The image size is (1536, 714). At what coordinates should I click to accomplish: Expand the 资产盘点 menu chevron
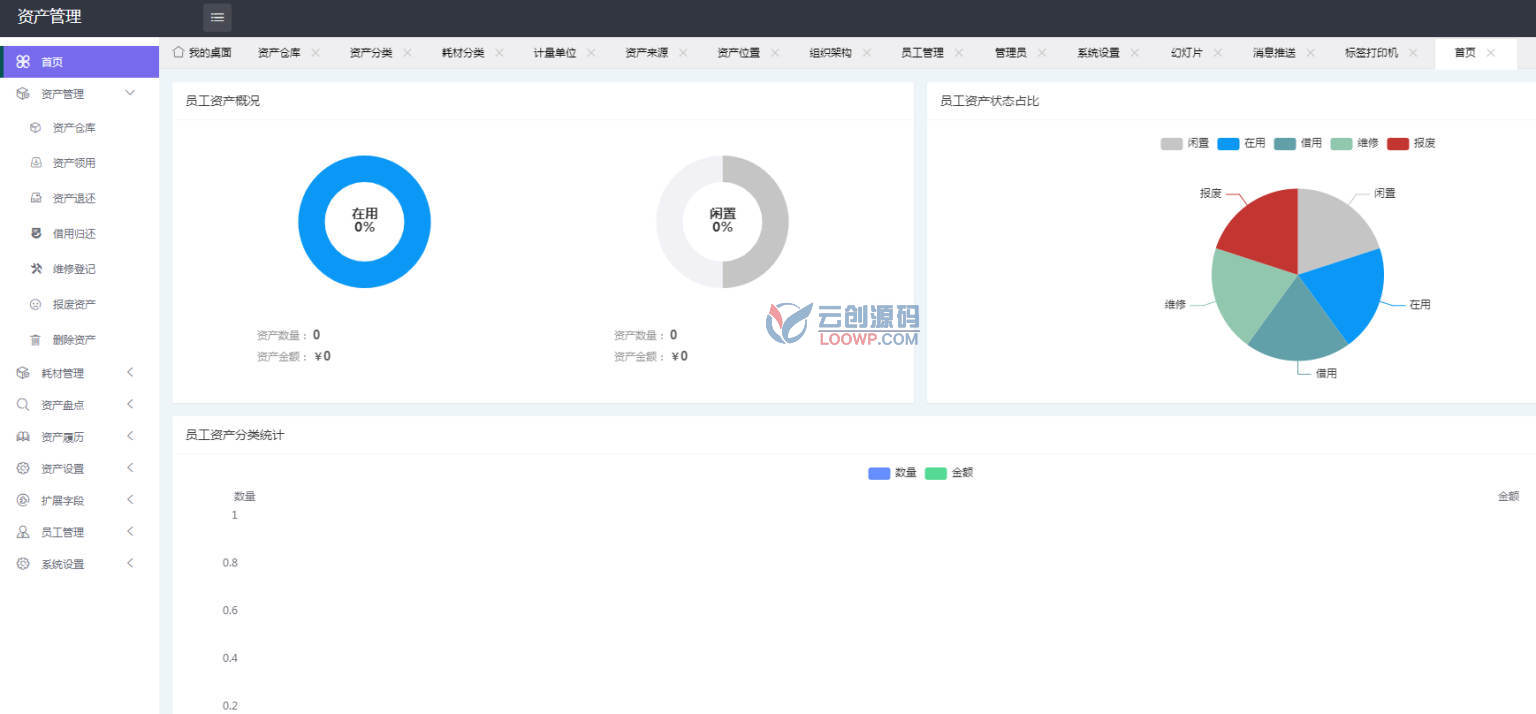point(130,404)
